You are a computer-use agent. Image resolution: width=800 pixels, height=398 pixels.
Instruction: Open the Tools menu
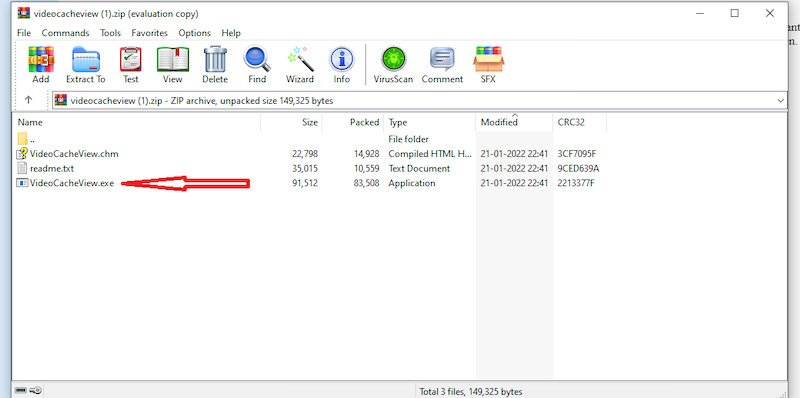click(x=110, y=33)
